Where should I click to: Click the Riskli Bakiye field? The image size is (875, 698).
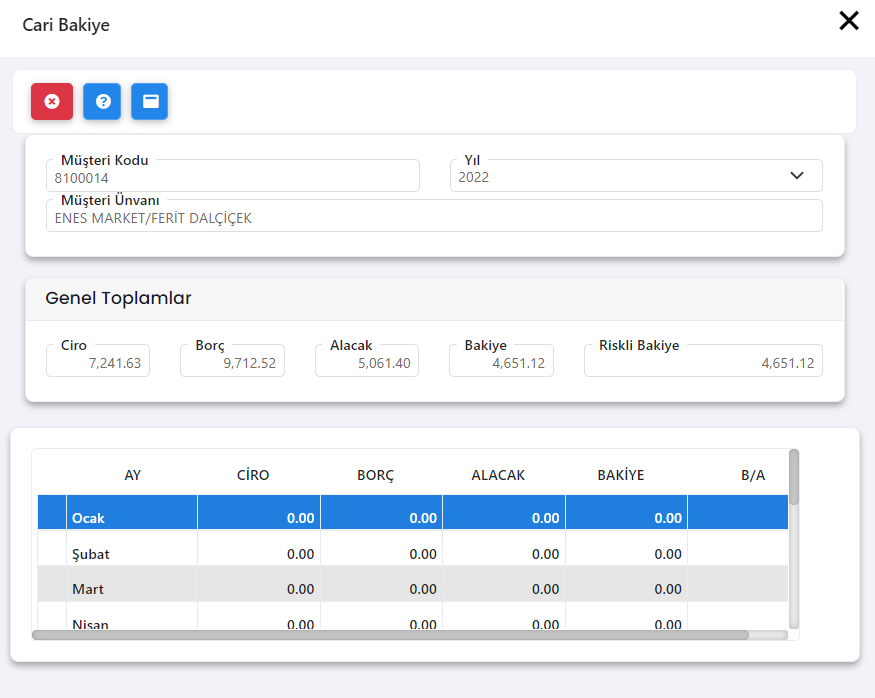pyautogui.click(x=703, y=362)
